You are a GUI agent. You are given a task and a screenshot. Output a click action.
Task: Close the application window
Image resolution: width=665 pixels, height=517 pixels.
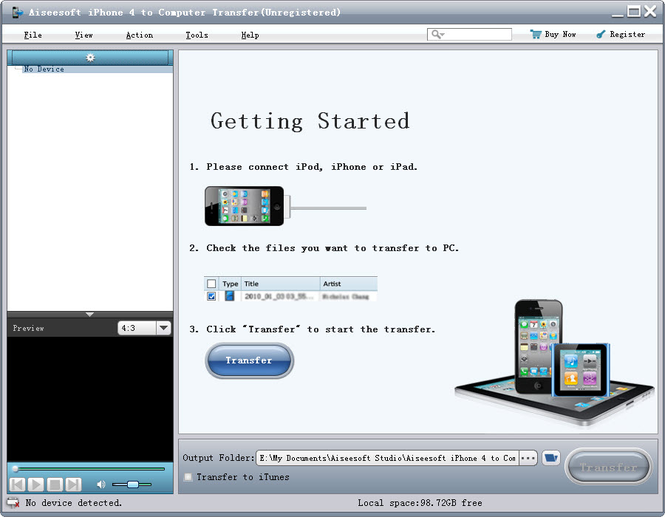[x=650, y=11]
